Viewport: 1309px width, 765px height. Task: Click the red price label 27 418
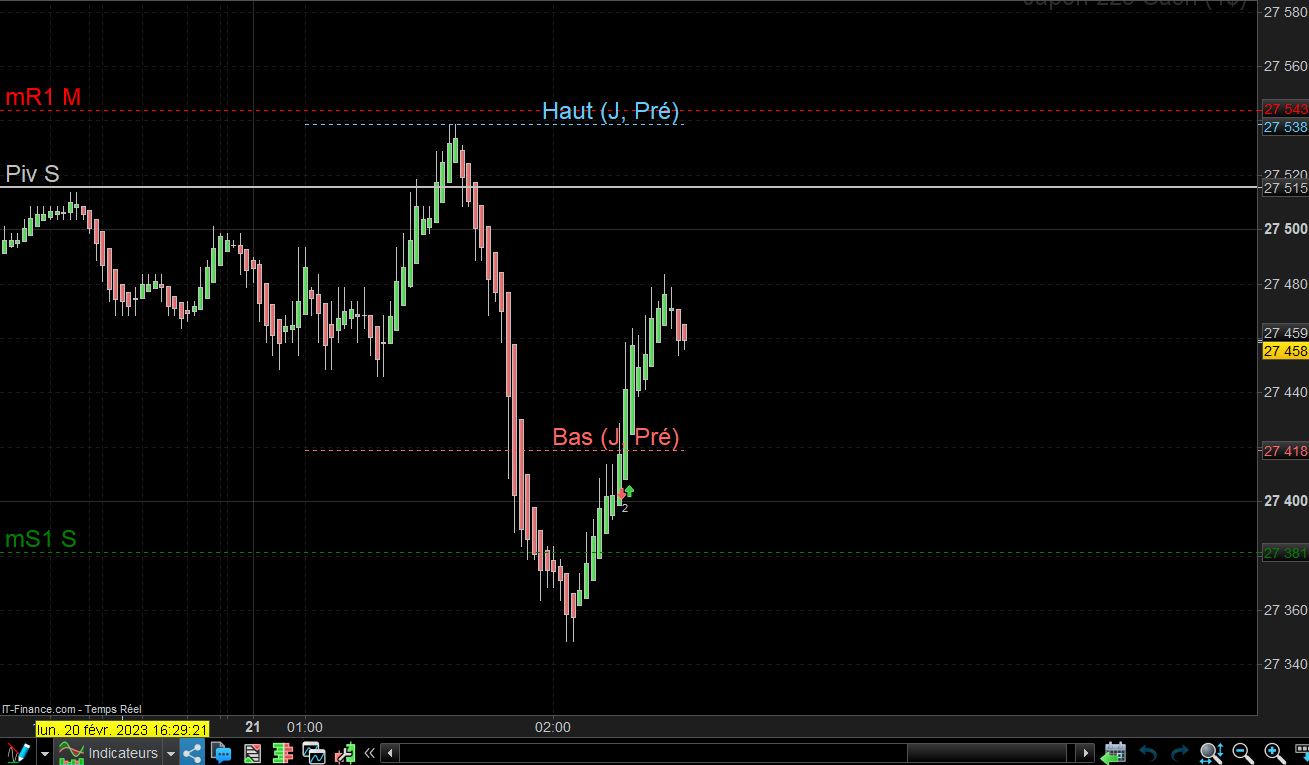pyautogui.click(x=1285, y=451)
